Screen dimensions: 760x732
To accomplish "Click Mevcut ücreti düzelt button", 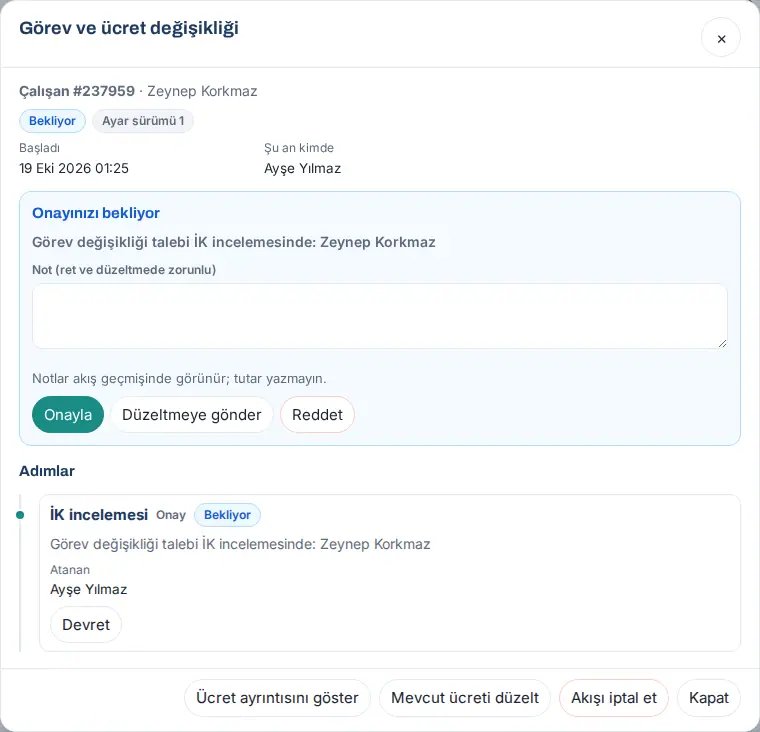I will pyautogui.click(x=465, y=698).
